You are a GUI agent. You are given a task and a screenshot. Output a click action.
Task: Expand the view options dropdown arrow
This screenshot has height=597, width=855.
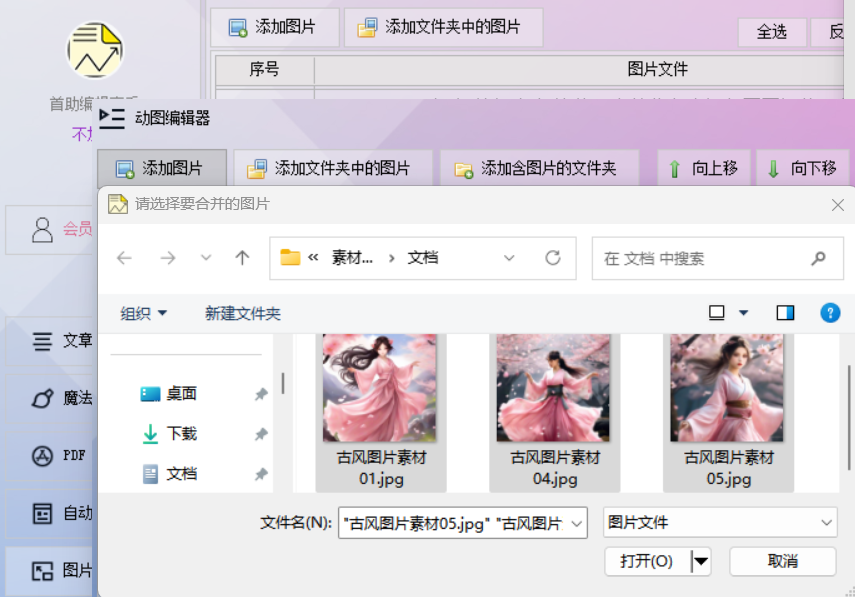pyautogui.click(x=743, y=313)
